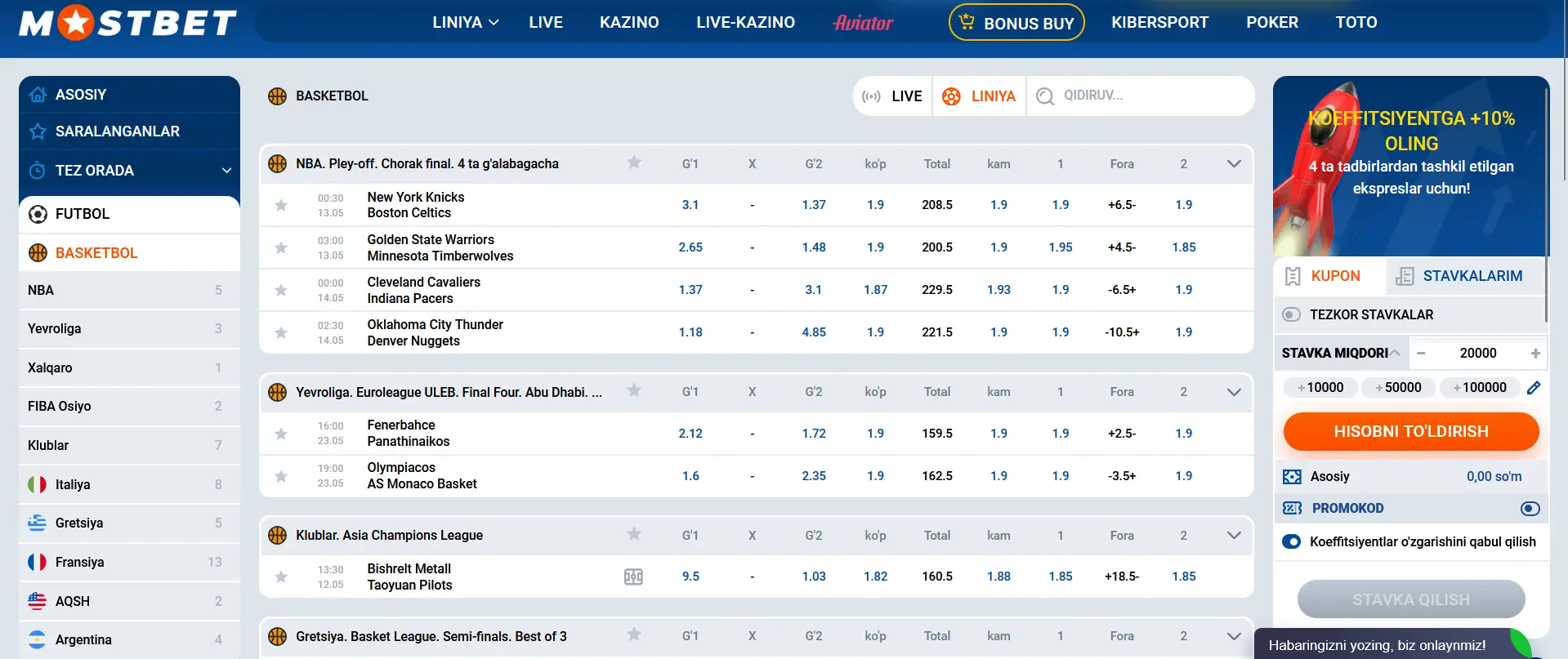Add +50000 to the stake
This screenshot has height=659, width=1568.
1398,388
